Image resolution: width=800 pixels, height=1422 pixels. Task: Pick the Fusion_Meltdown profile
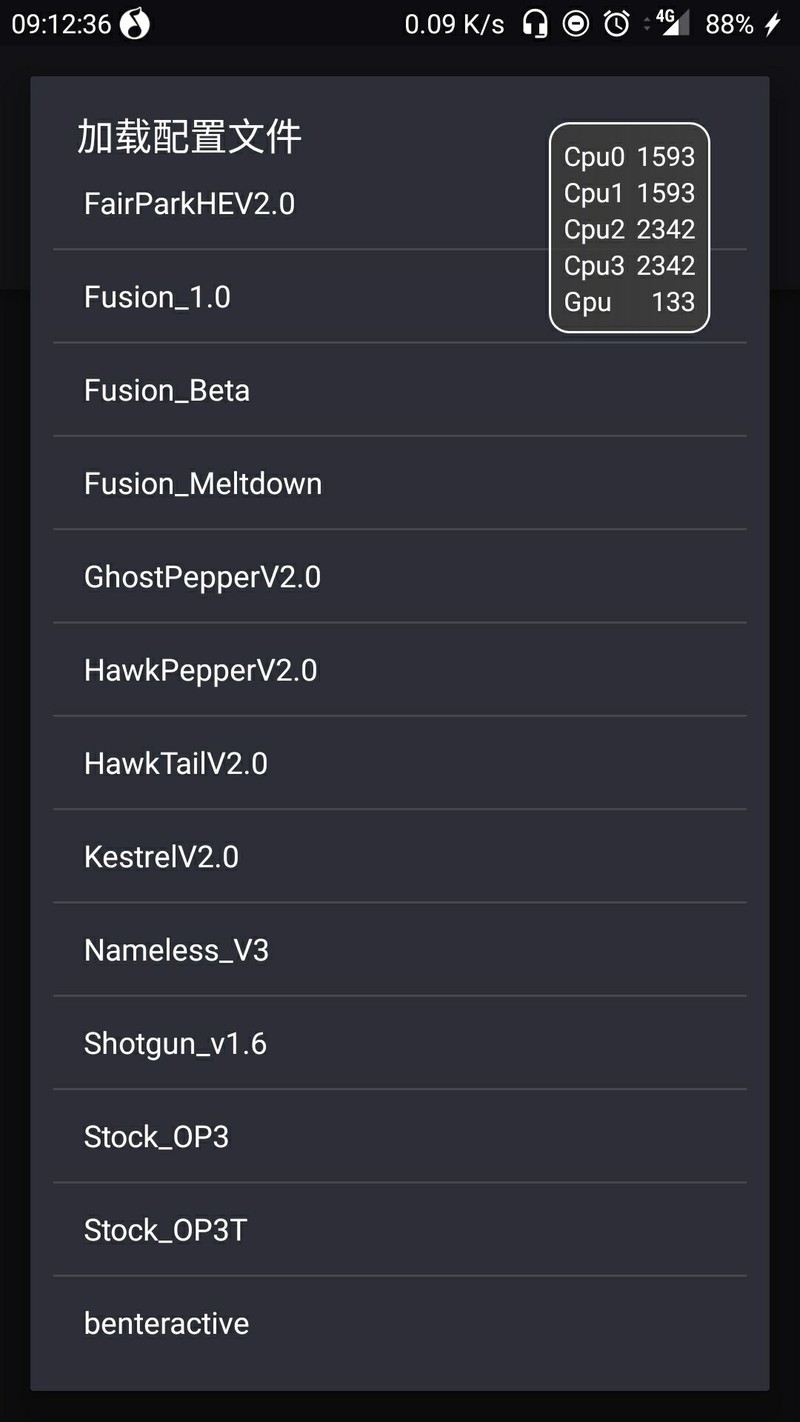pos(399,483)
